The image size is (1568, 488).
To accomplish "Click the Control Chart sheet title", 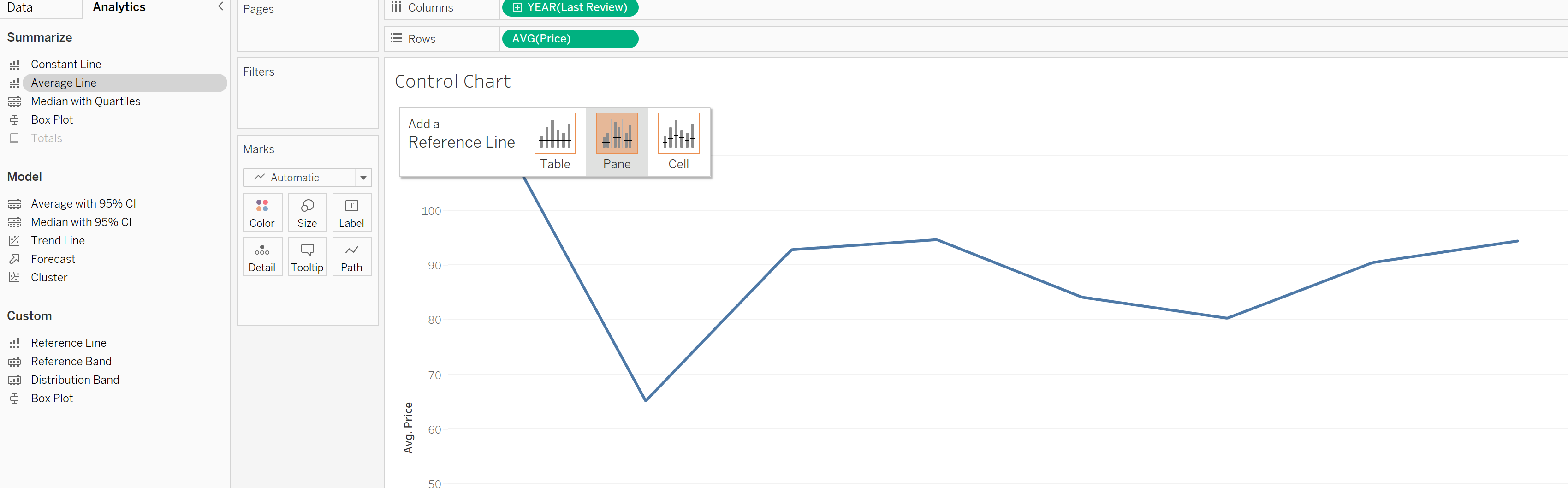I will point(452,82).
